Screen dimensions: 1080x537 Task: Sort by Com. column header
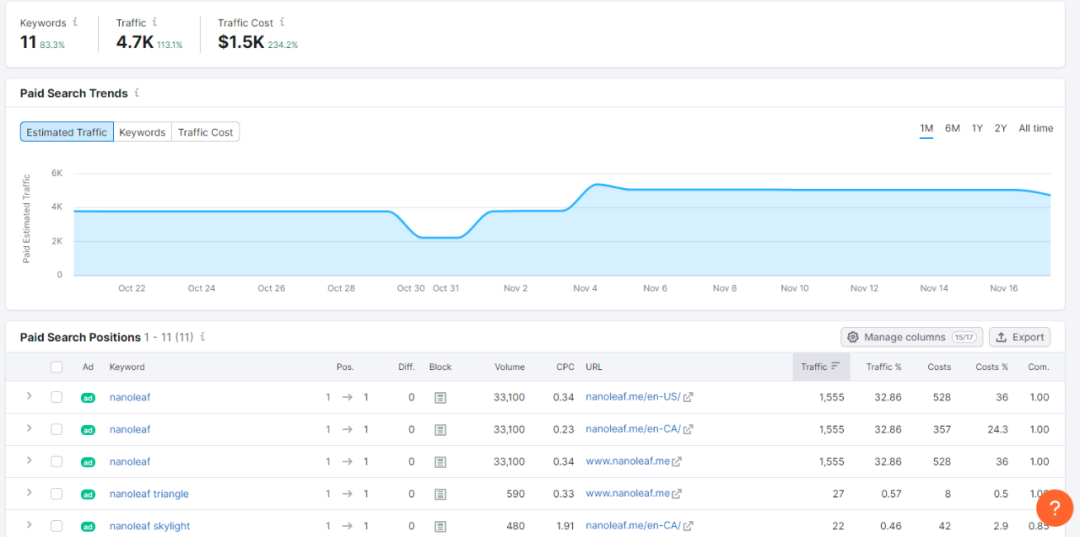tap(1038, 367)
